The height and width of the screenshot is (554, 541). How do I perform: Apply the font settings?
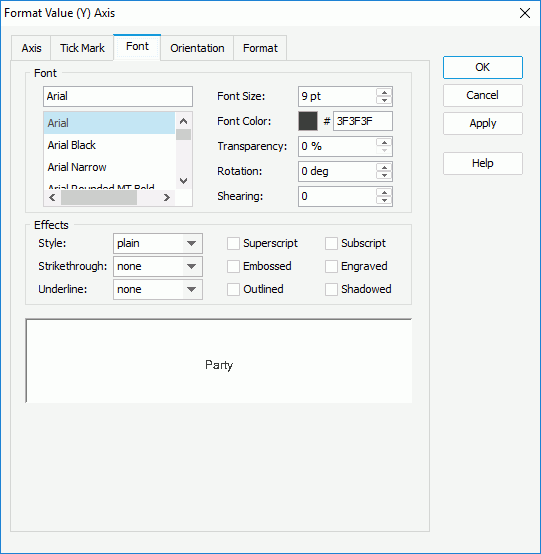(483, 123)
